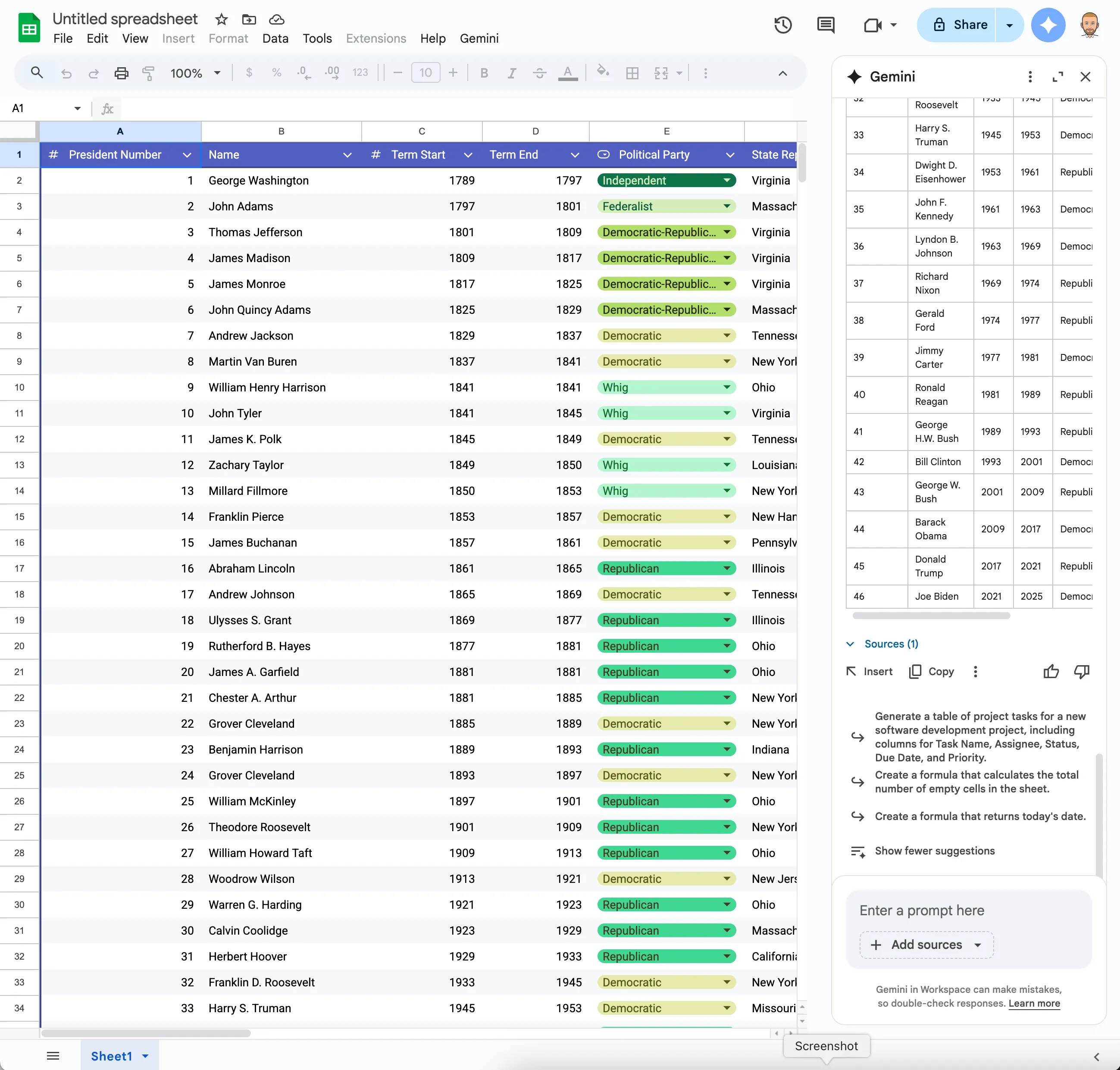The height and width of the screenshot is (1070, 1120).
Task: Open the Print dialog icon
Action: point(122,73)
